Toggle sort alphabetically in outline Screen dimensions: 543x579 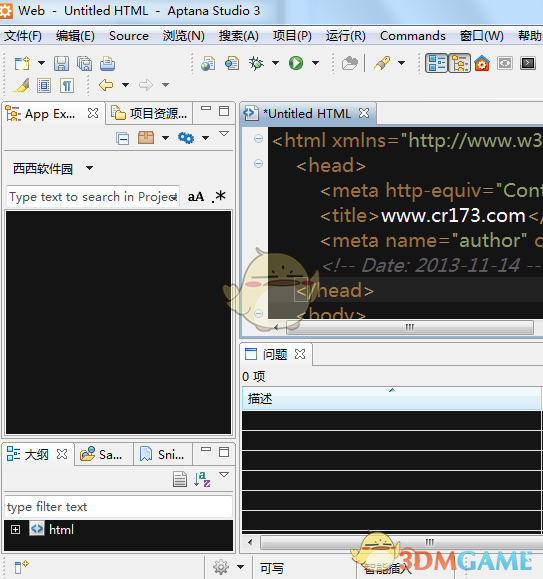coord(202,479)
